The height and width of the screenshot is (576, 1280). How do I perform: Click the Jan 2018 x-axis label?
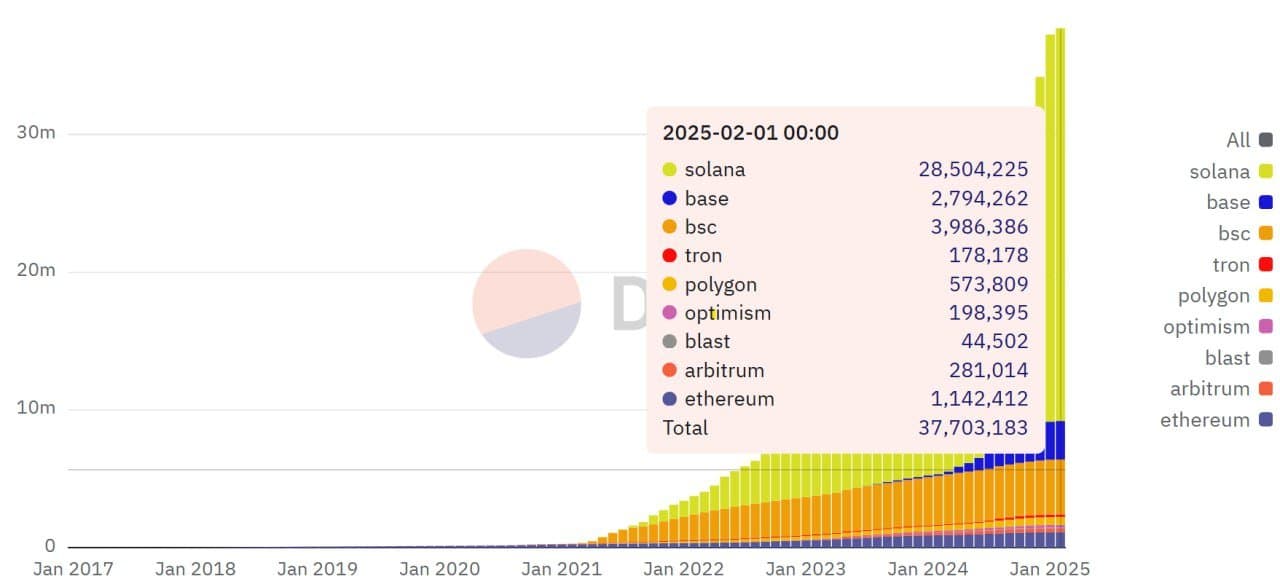click(195, 568)
